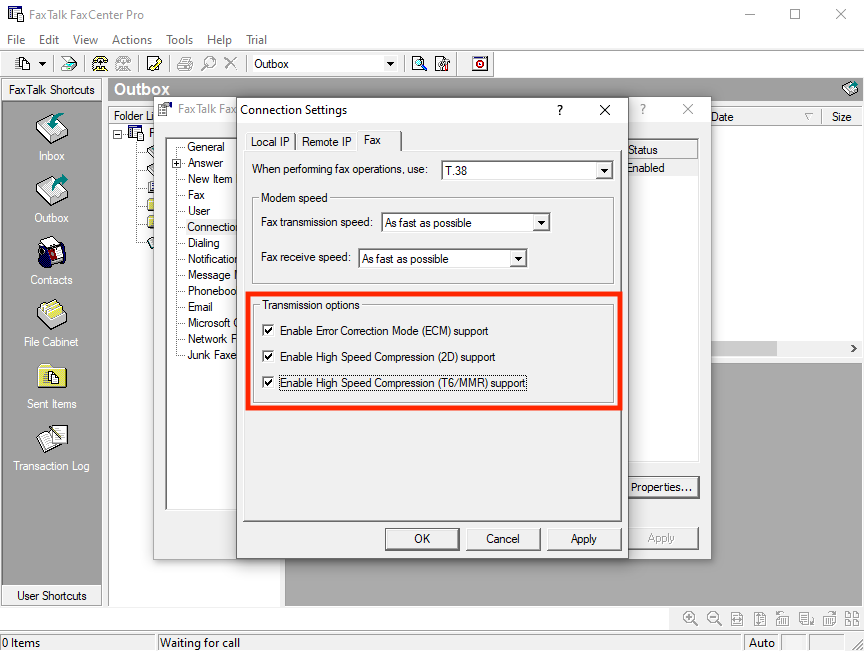Switch to the Remote IP tab
Image resolution: width=864 pixels, height=651 pixels.
tap(326, 142)
